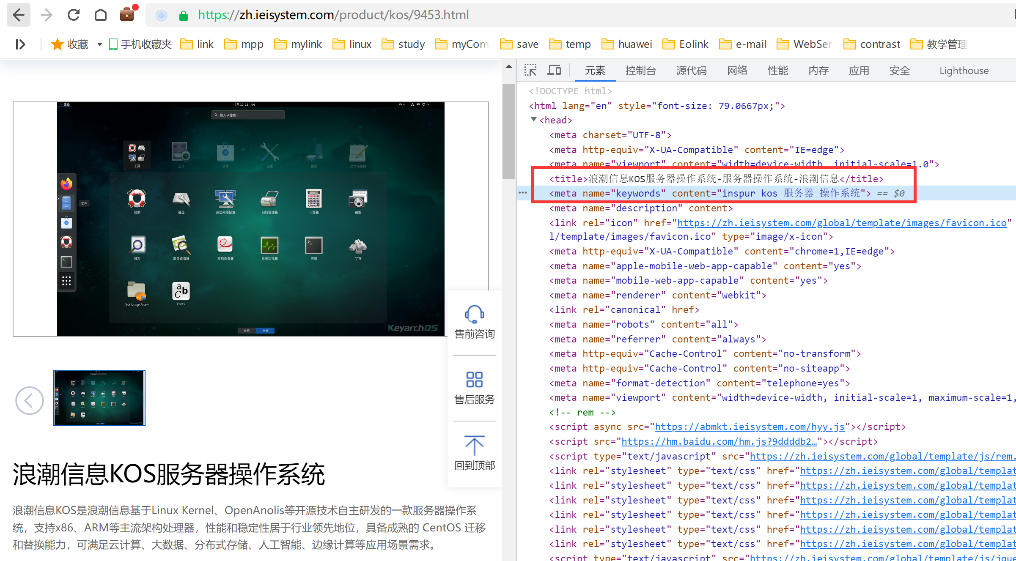Activate the DevTools element picker icon
The image size is (1016, 561).
point(530,71)
